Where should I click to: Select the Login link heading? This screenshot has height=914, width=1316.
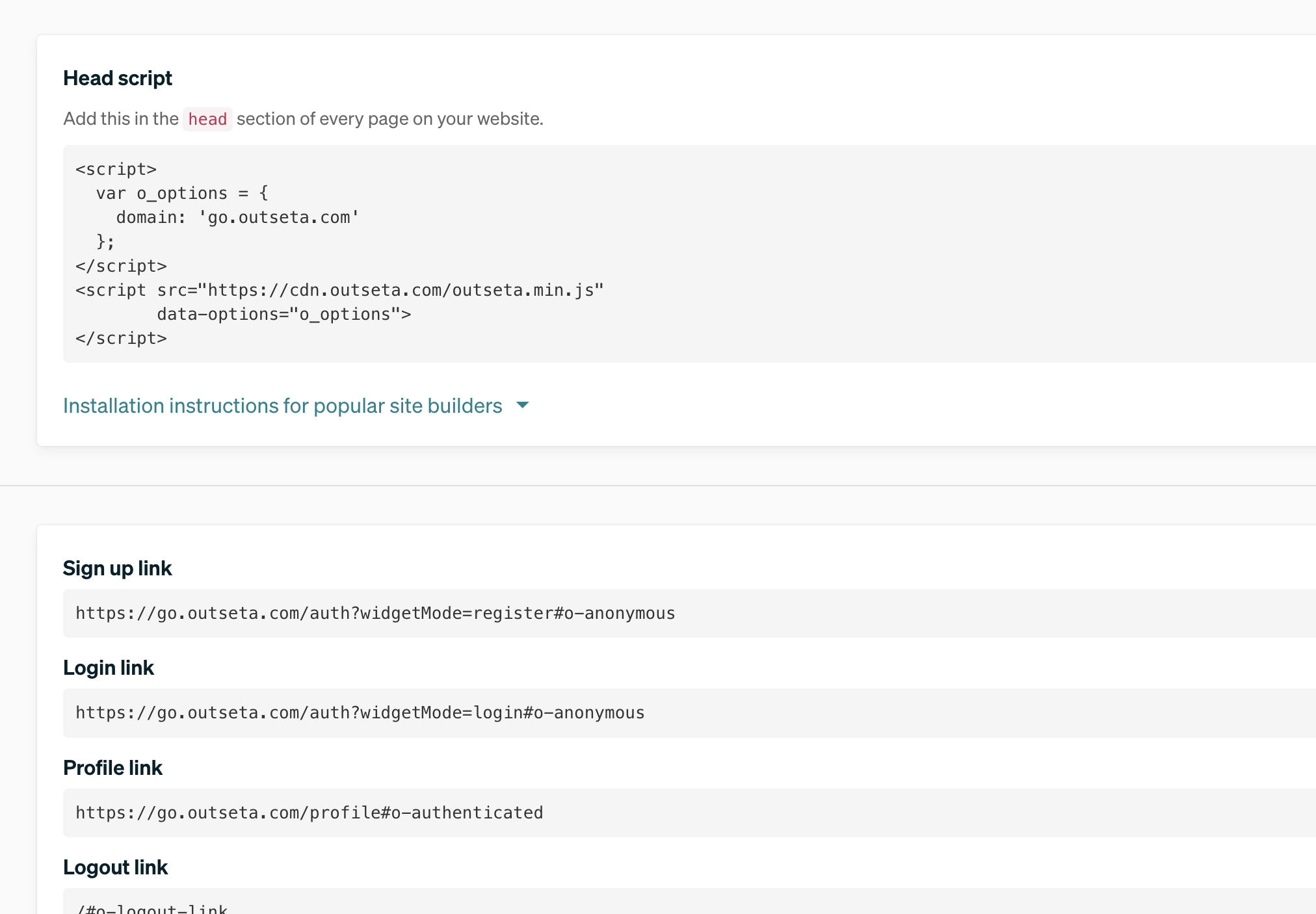108,667
